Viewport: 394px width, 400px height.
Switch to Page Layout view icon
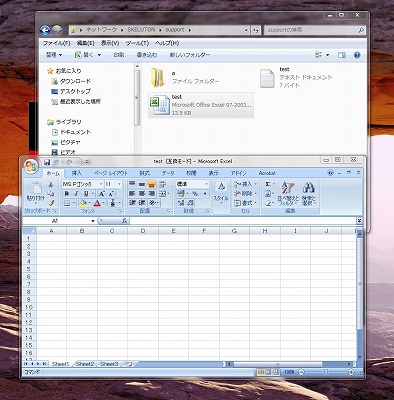pos(268,372)
